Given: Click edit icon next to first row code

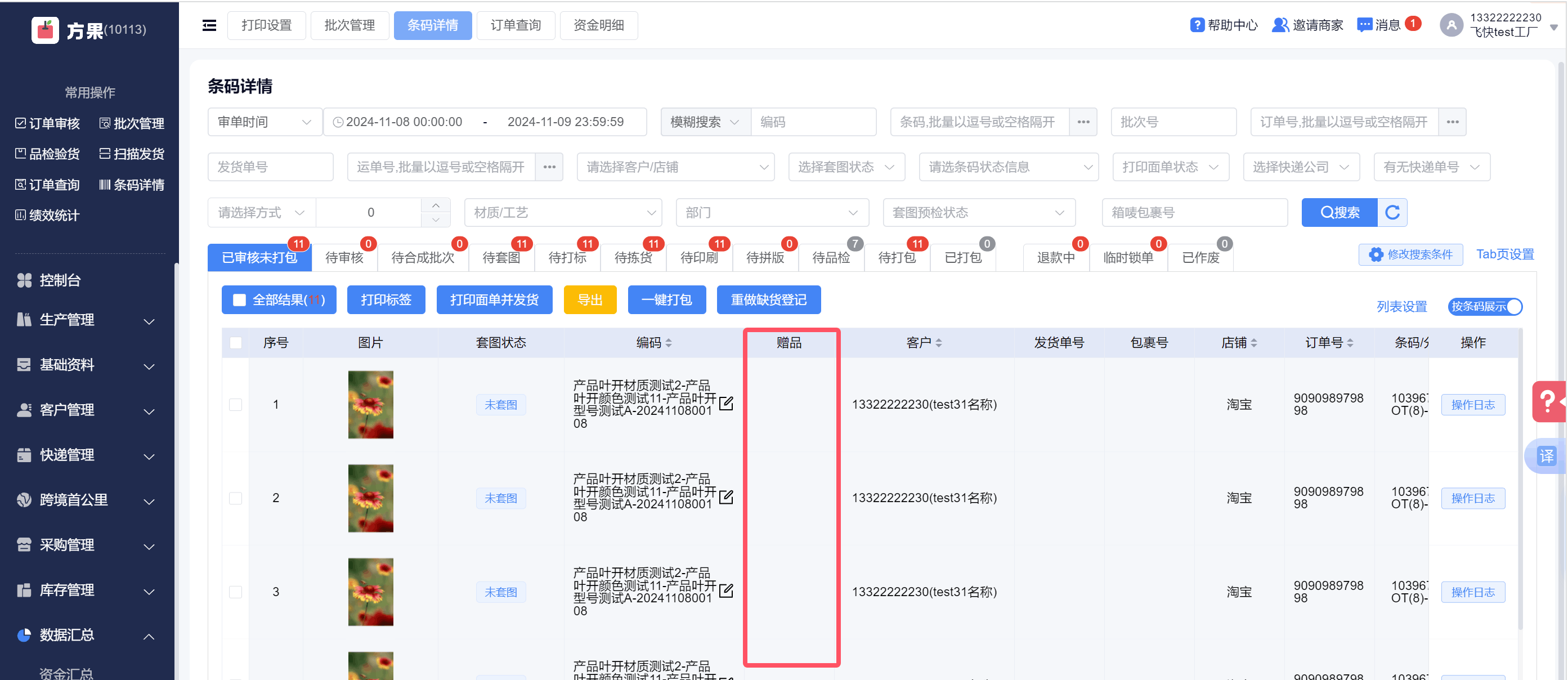Looking at the screenshot, I should 726,404.
